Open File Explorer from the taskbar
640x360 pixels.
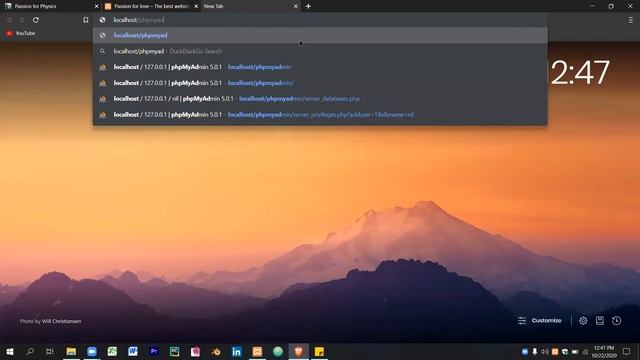[x=71, y=351]
